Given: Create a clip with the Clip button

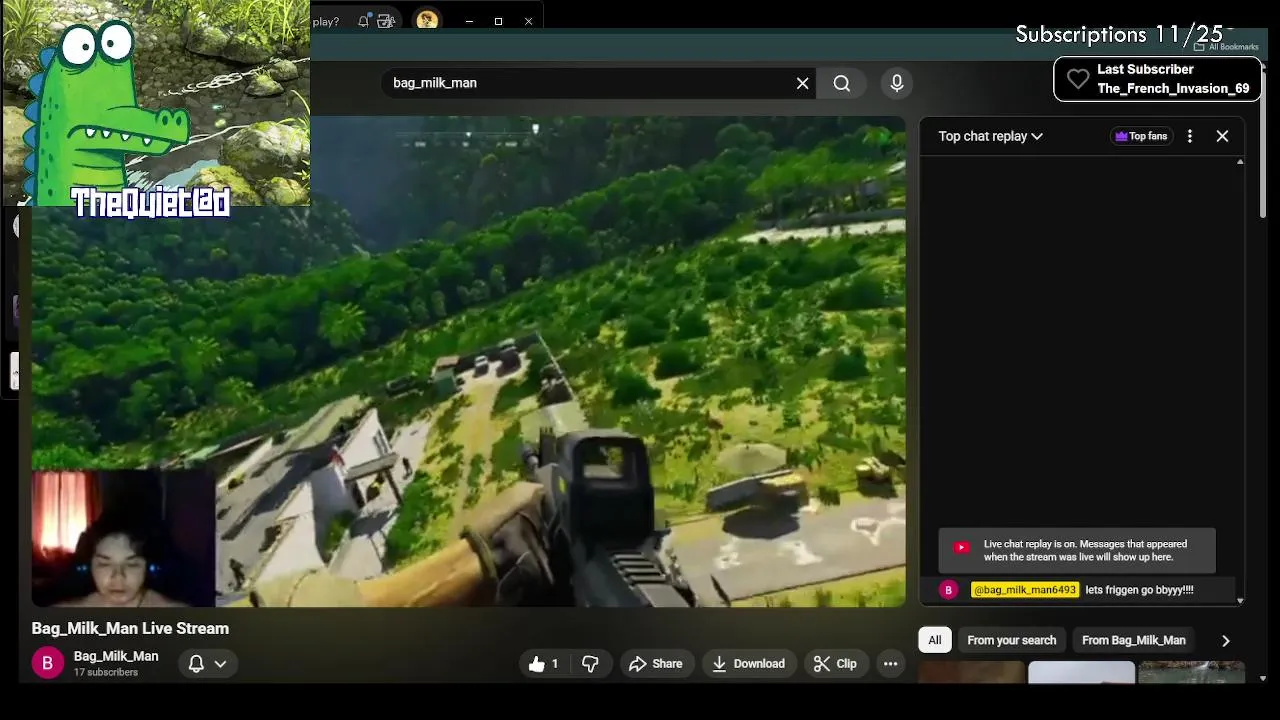Looking at the screenshot, I should coord(835,664).
